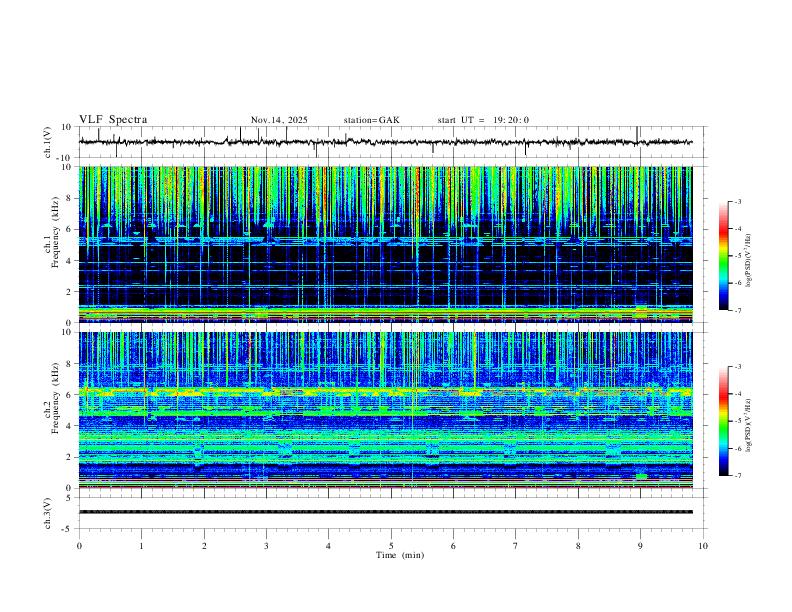Click the "start UT =" header text
The width and height of the screenshot is (792, 612).
461,120
